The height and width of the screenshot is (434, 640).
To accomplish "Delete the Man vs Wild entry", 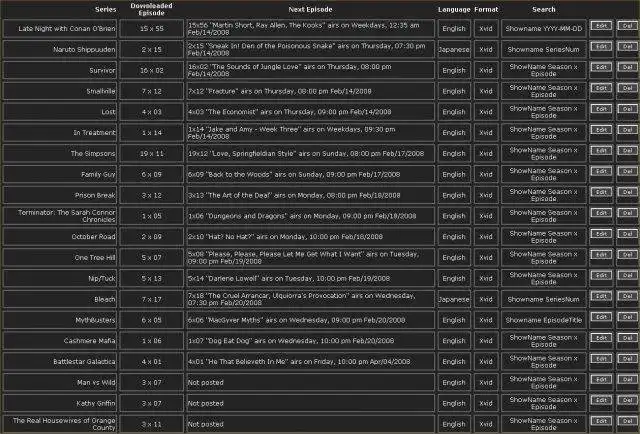I will click(x=627, y=379).
